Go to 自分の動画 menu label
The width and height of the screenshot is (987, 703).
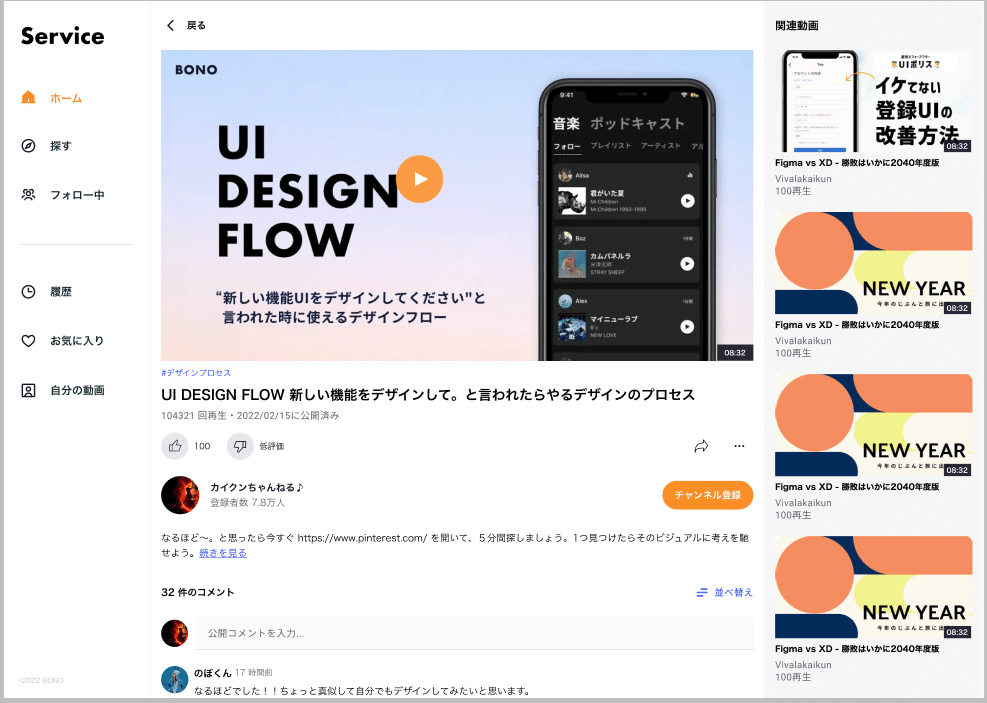pyautogui.click(x=77, y=390)
